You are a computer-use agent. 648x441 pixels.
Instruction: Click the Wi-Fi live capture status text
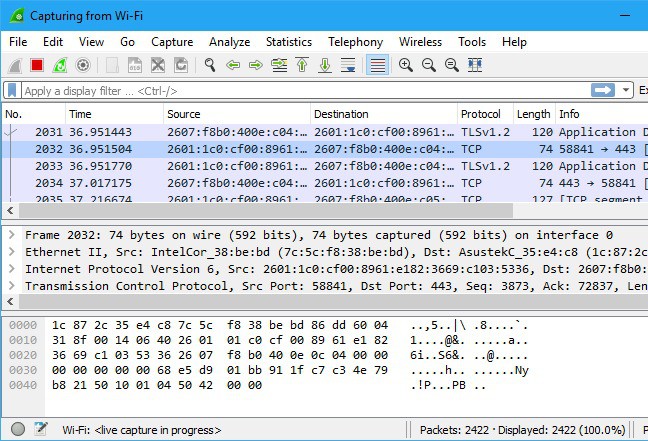(x=142, y=430)
